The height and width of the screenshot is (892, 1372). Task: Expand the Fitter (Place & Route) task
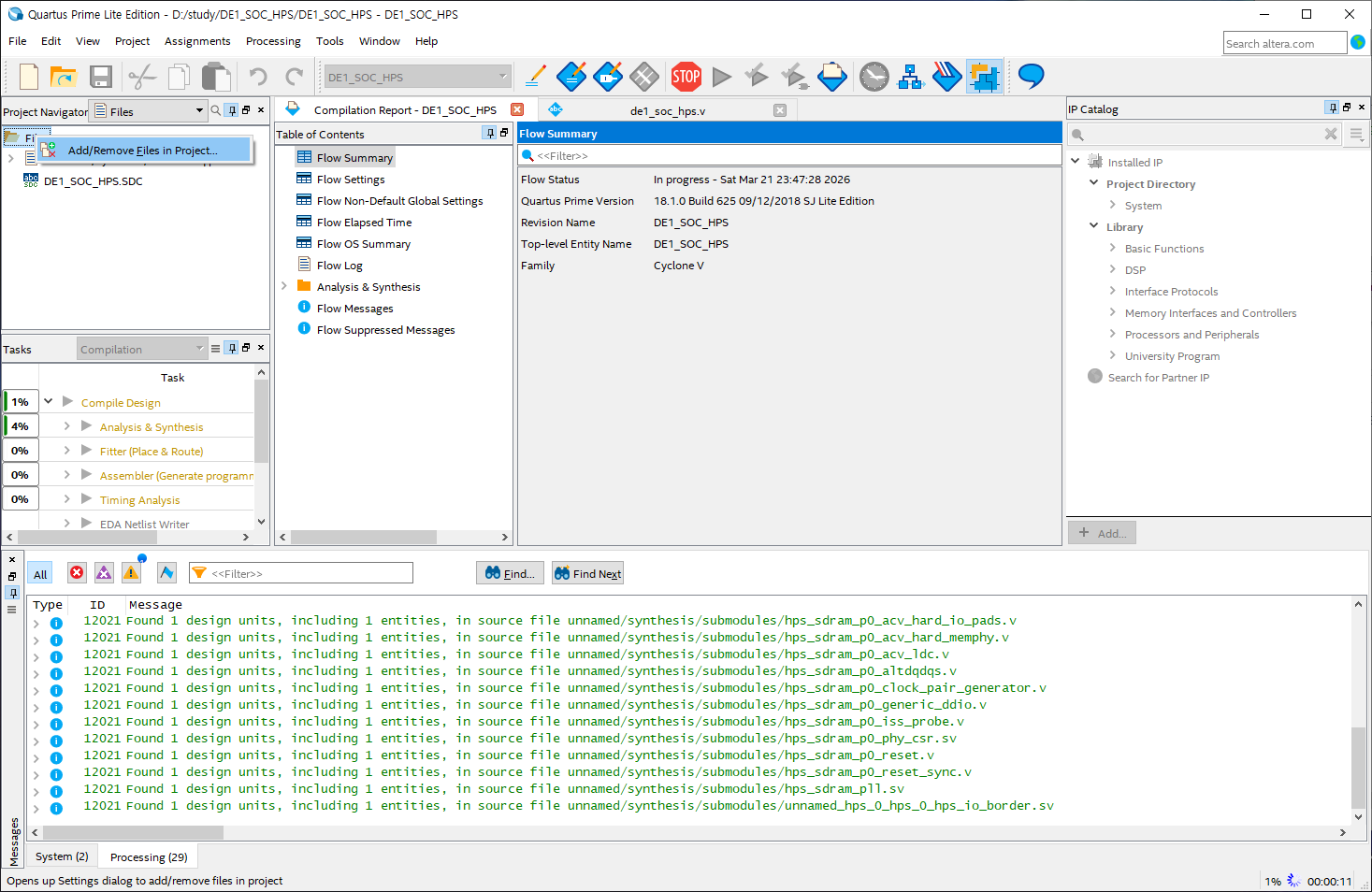click(x=66, y=450)
